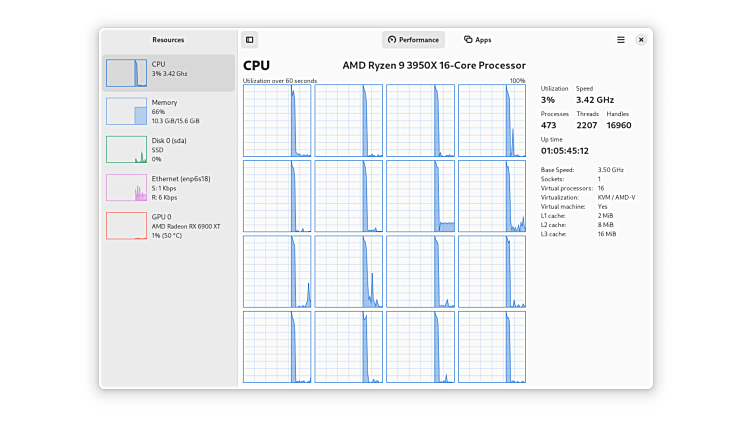The image size is (752, 423).
Task: Click the Ethernet mini graph thumbnail
Action: [127, 188]
